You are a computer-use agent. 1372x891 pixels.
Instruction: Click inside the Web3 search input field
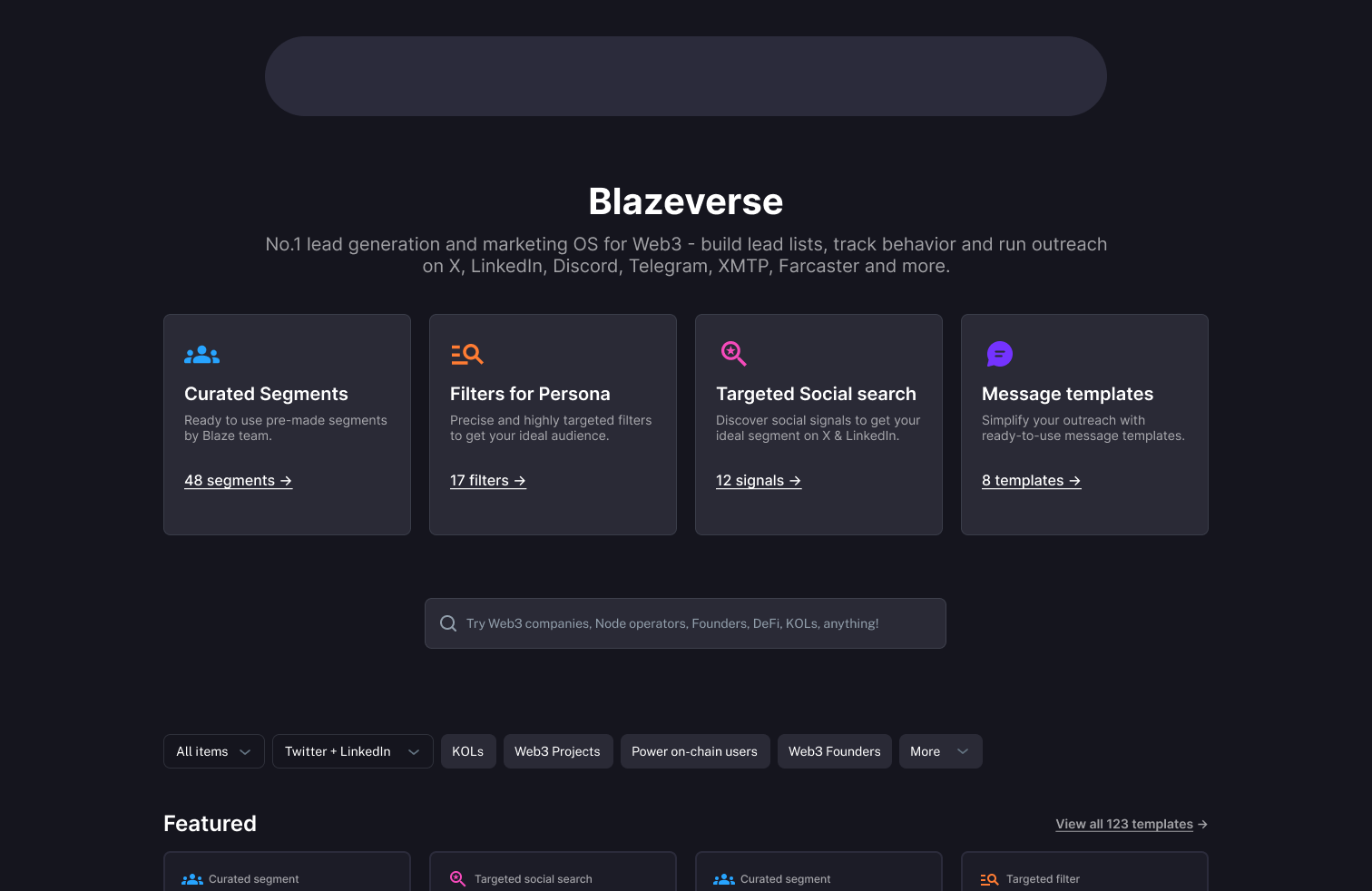coord(685,623)
